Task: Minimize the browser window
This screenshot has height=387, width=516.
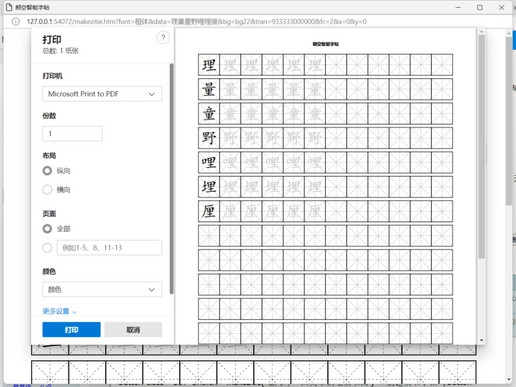Action: pyautogui.click(x=458, y=7)
